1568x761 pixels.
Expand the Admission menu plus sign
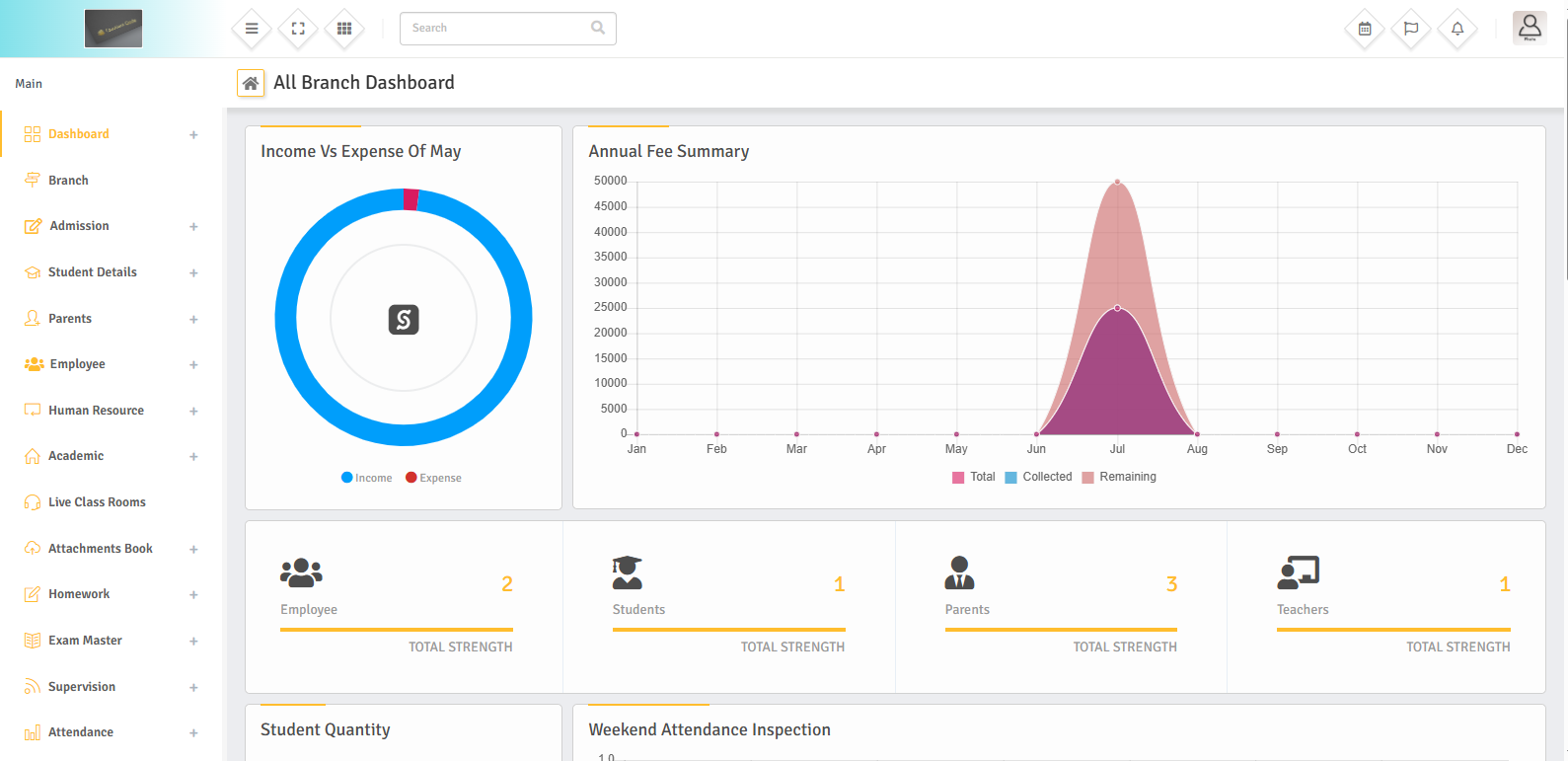tap(193, 227)
